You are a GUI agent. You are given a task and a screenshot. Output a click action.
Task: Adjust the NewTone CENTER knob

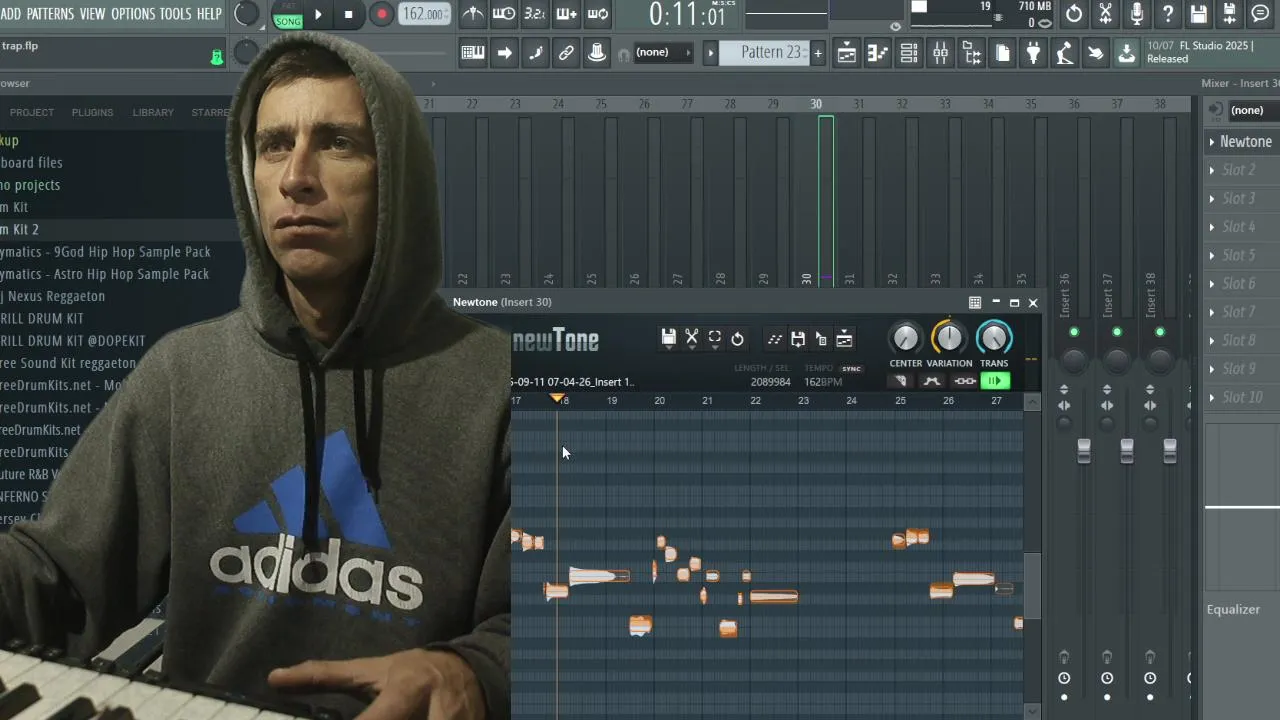point(905,338)
